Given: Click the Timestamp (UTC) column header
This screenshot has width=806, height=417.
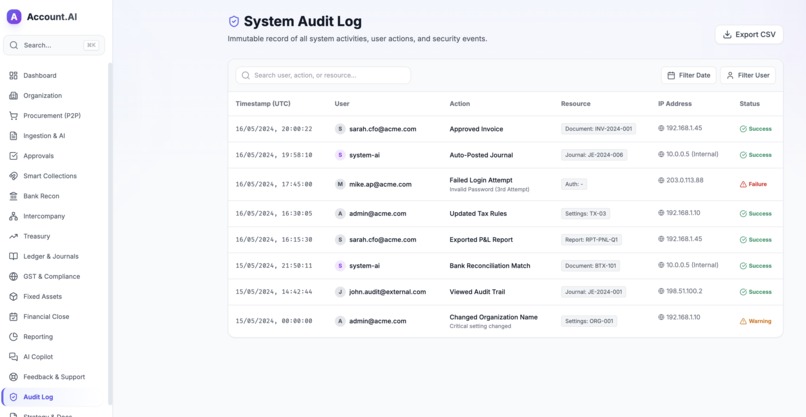Looking at the screenshot, I should (263, 103).
